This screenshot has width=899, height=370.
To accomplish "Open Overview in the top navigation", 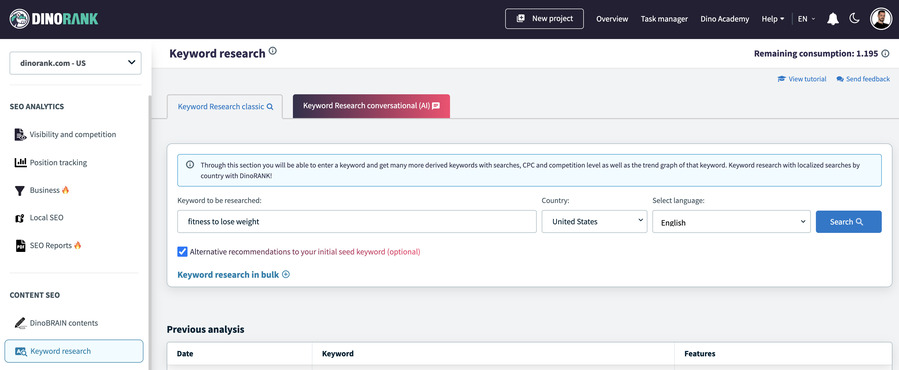I will tap(612, 19).
